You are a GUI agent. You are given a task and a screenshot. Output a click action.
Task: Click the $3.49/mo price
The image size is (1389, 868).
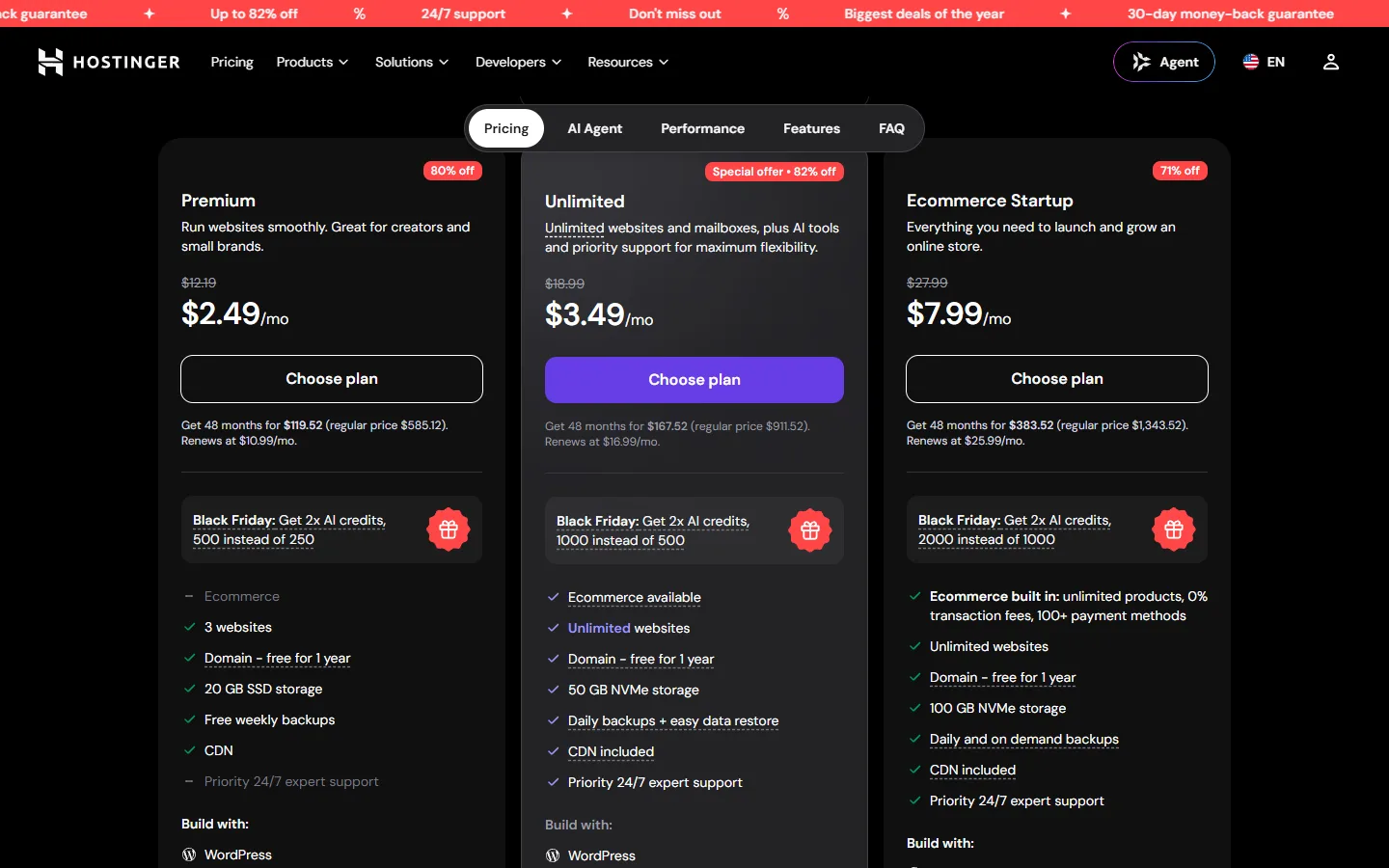click(x=599, y=314)
